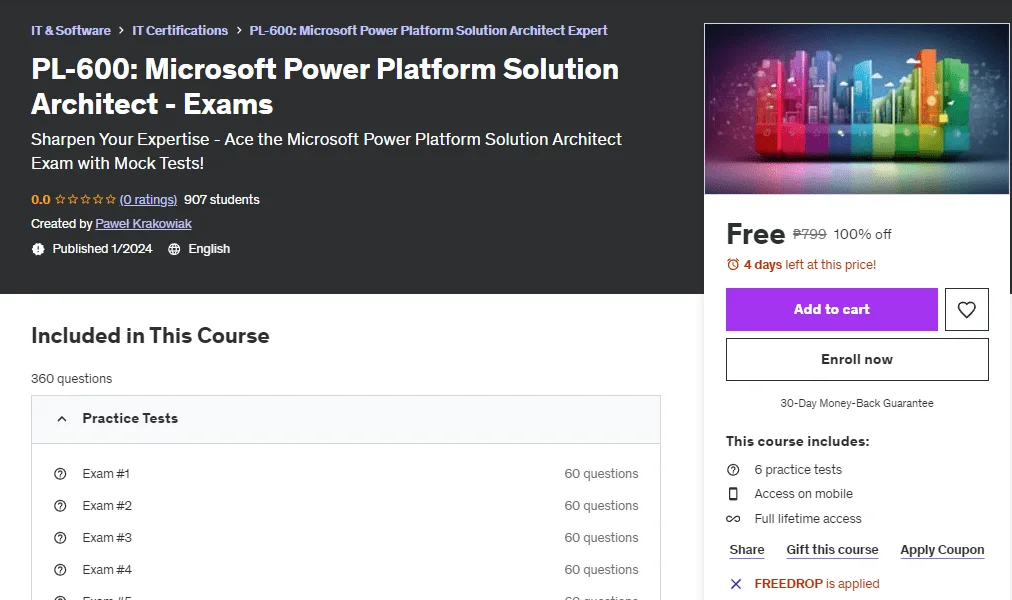Image resolution: width=1012 pixels, height=600 pixels.
Task: Click the 'Full lifetime access' text
Action: (807, 519)
